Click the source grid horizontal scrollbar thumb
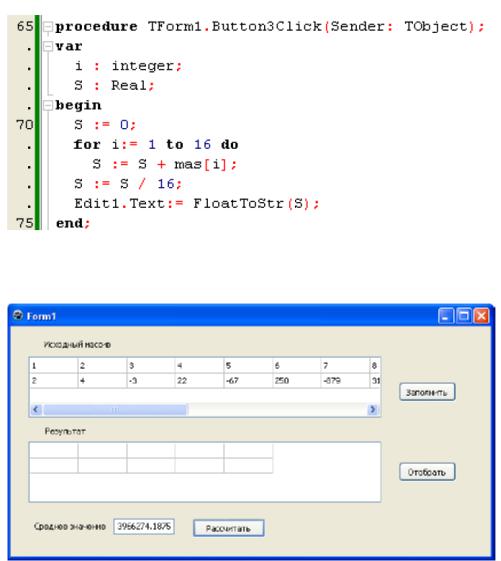 [x=115, y=409]
